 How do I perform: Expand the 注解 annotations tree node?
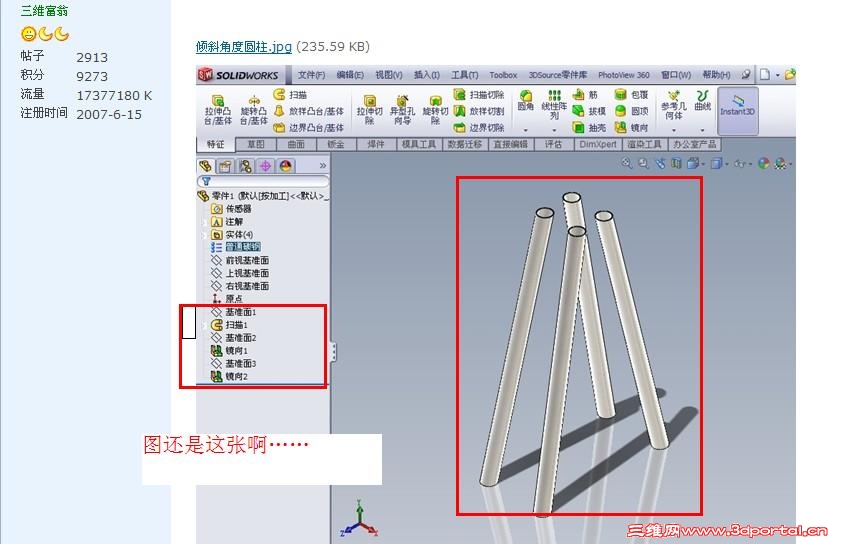pos(205,221)
